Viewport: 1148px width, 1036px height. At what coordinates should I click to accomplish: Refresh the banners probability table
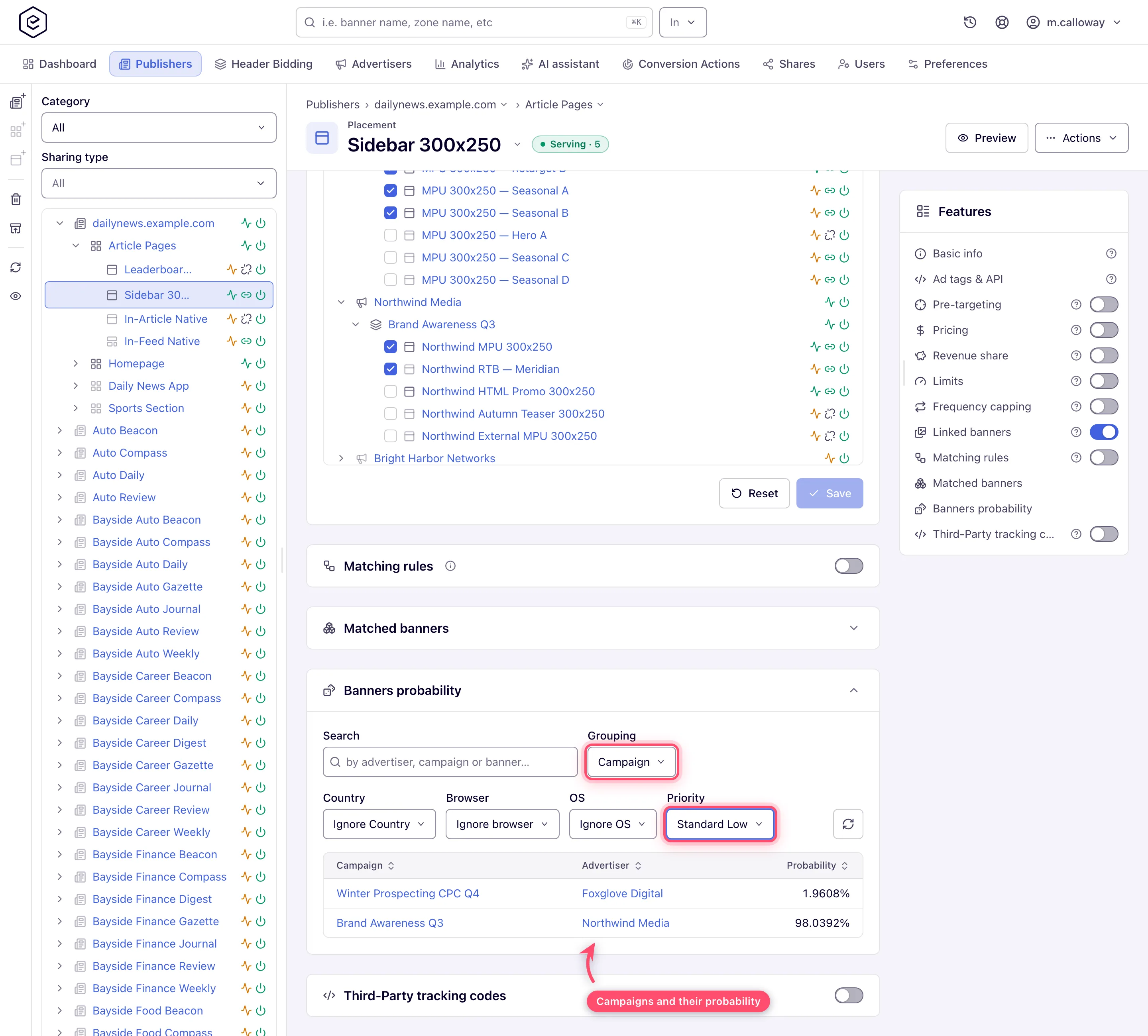pos(848,824)
